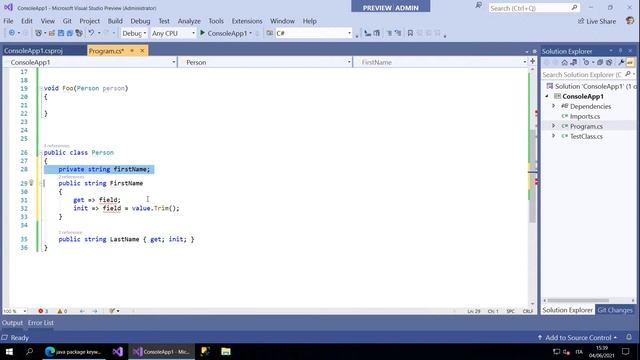Click the editor vertical scrollbar thumb
Image resolution: width=640 pixels, height=360 pixels.
click(532, 176)
